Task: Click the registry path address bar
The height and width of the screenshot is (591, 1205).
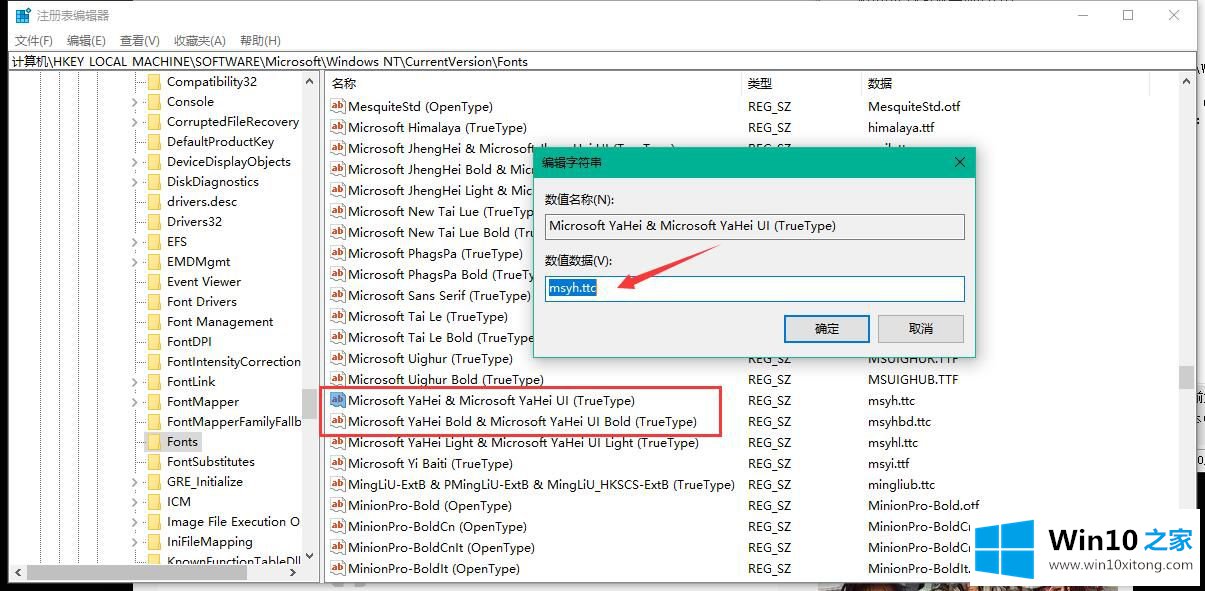Action: [602, 61]
